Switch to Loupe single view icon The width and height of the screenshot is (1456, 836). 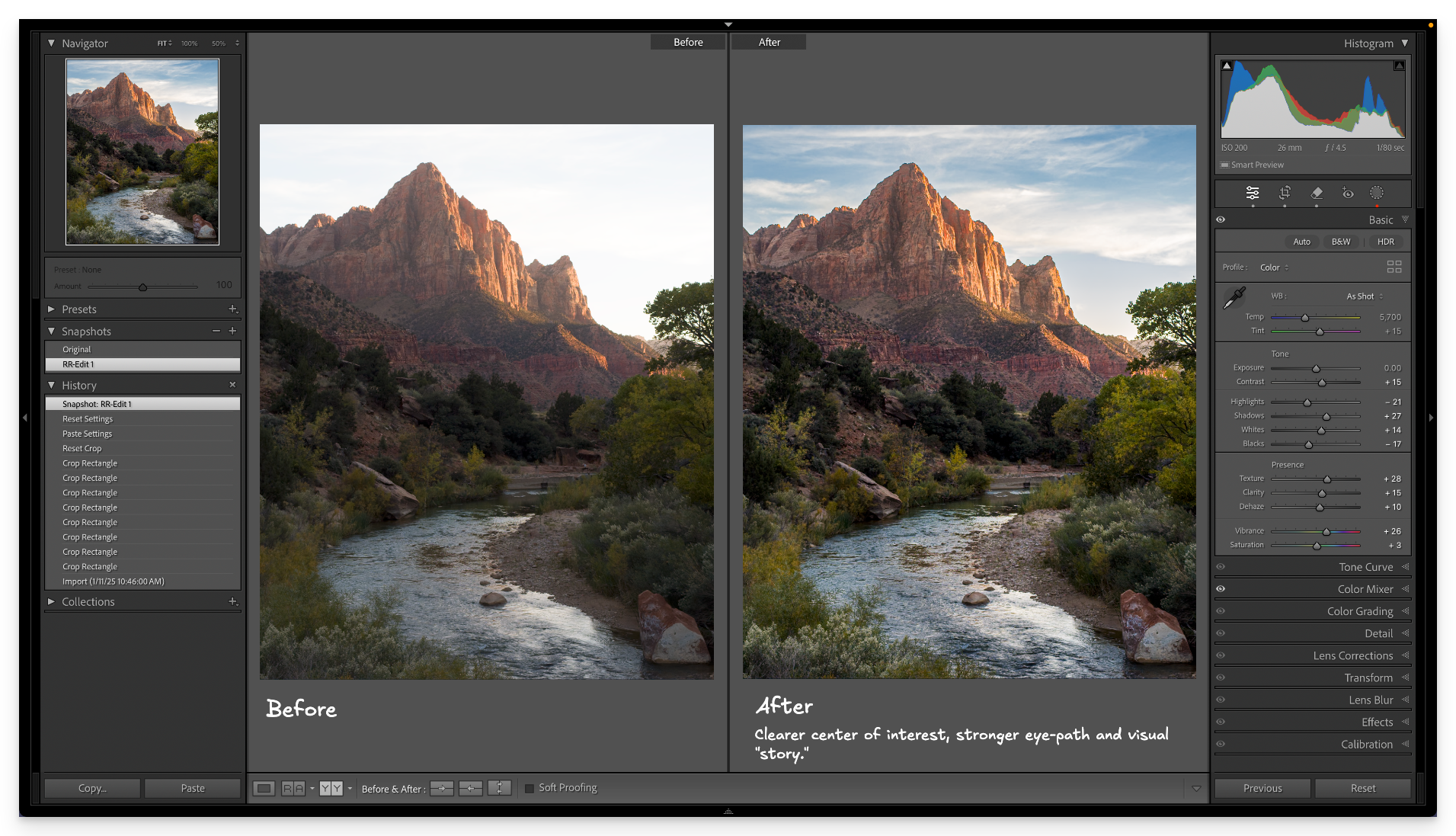pyautogui.click(x=264, y=789)
